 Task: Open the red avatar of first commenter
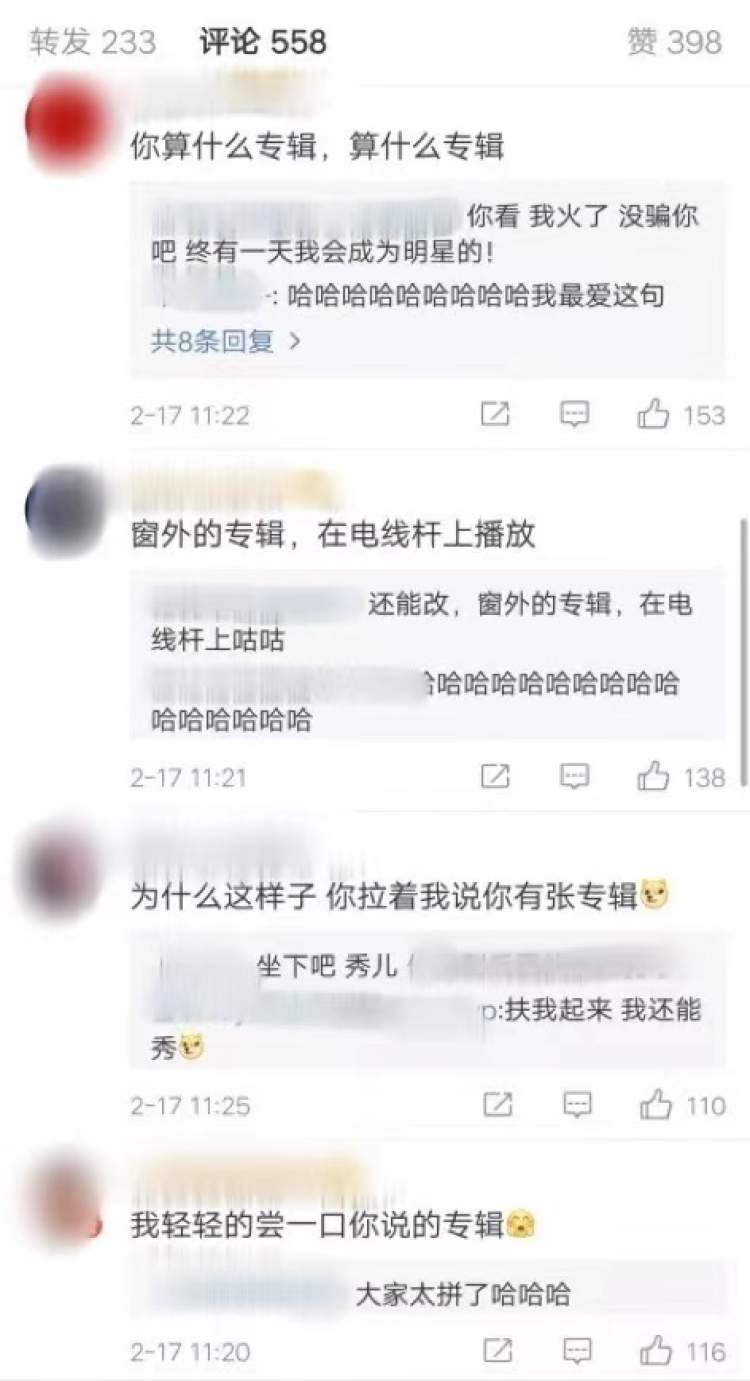65,125
